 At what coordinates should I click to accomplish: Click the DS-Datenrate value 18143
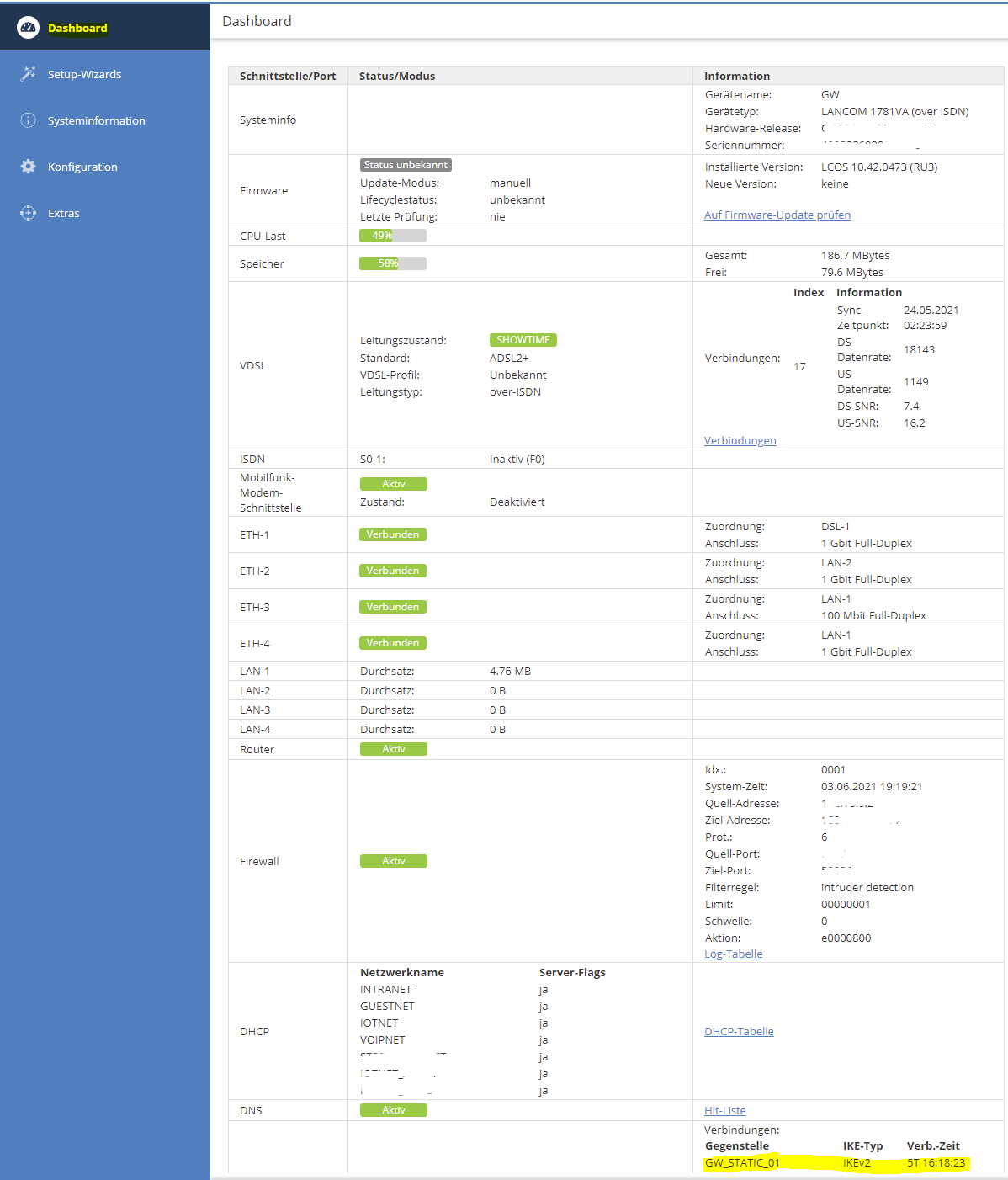pos(920,350)
